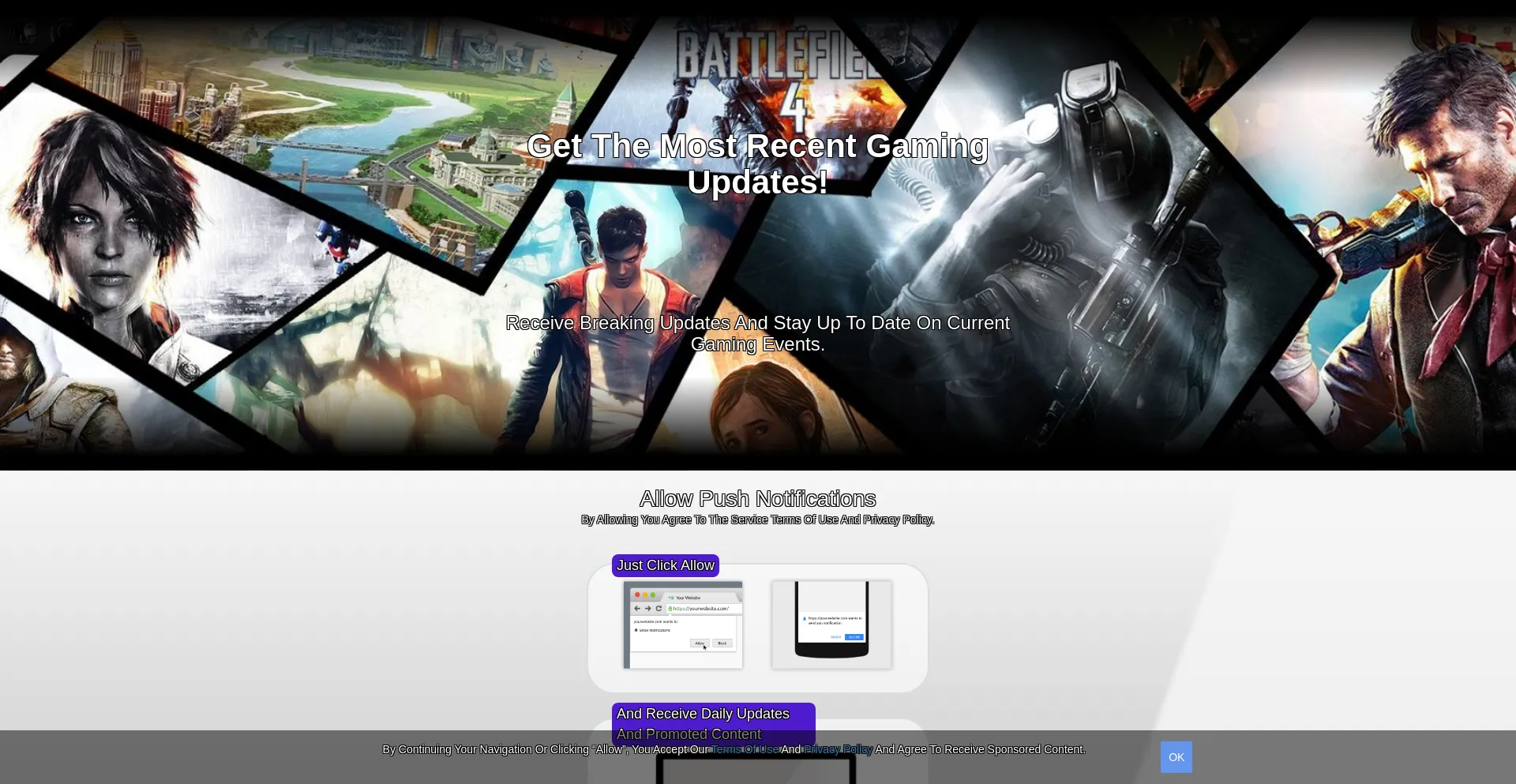This screenshot has width=1516, height=784.
Task: Click the By Allowing You Agree subtext
Action: point(757,520)
